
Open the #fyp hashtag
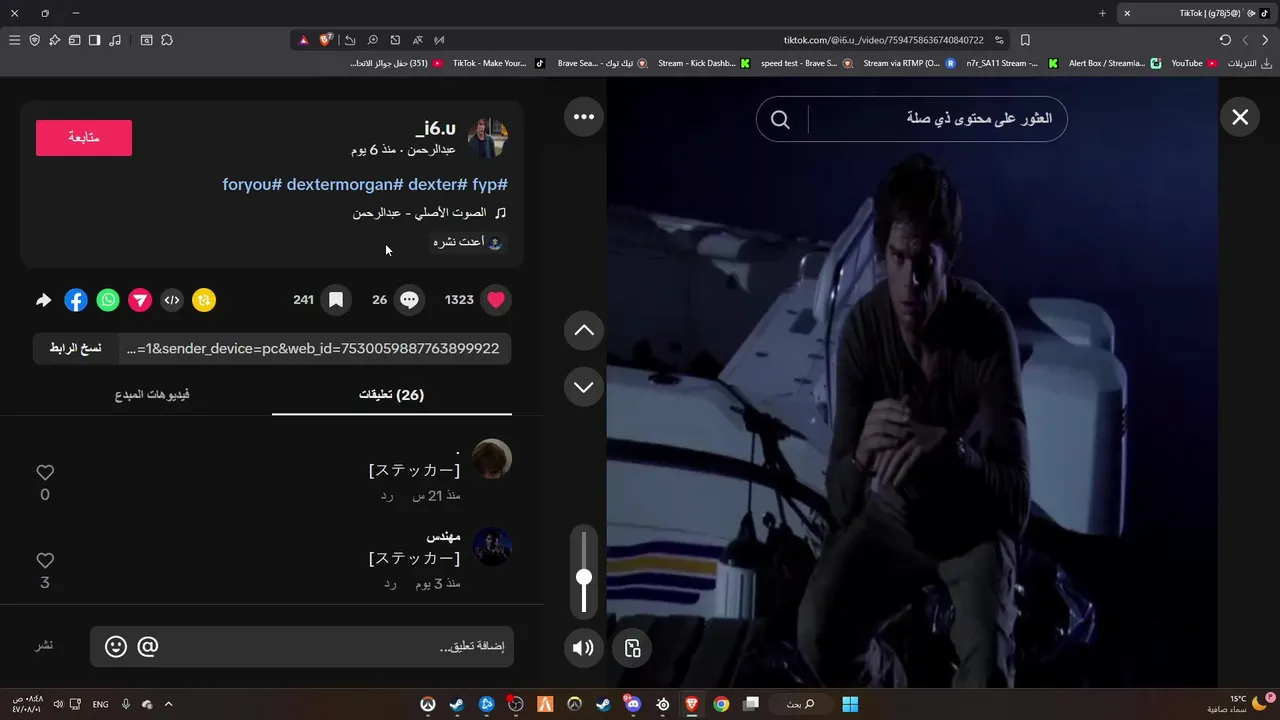[x=490, y=185]
